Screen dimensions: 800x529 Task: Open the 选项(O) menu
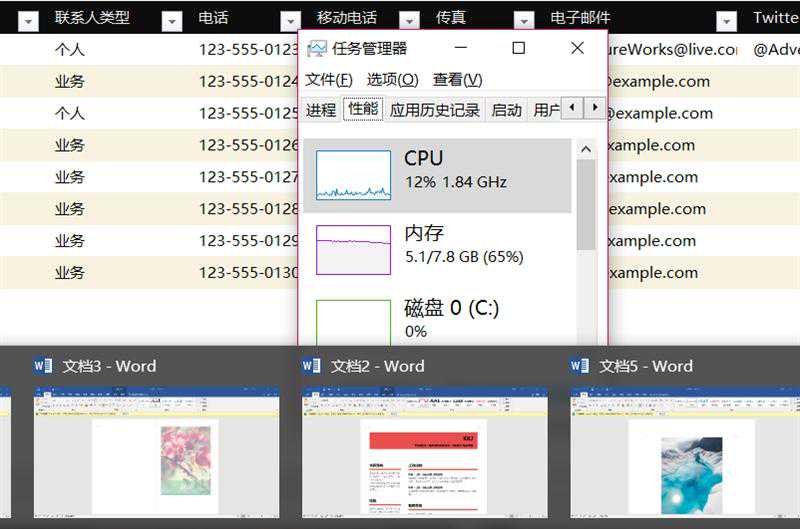(392, 80)
